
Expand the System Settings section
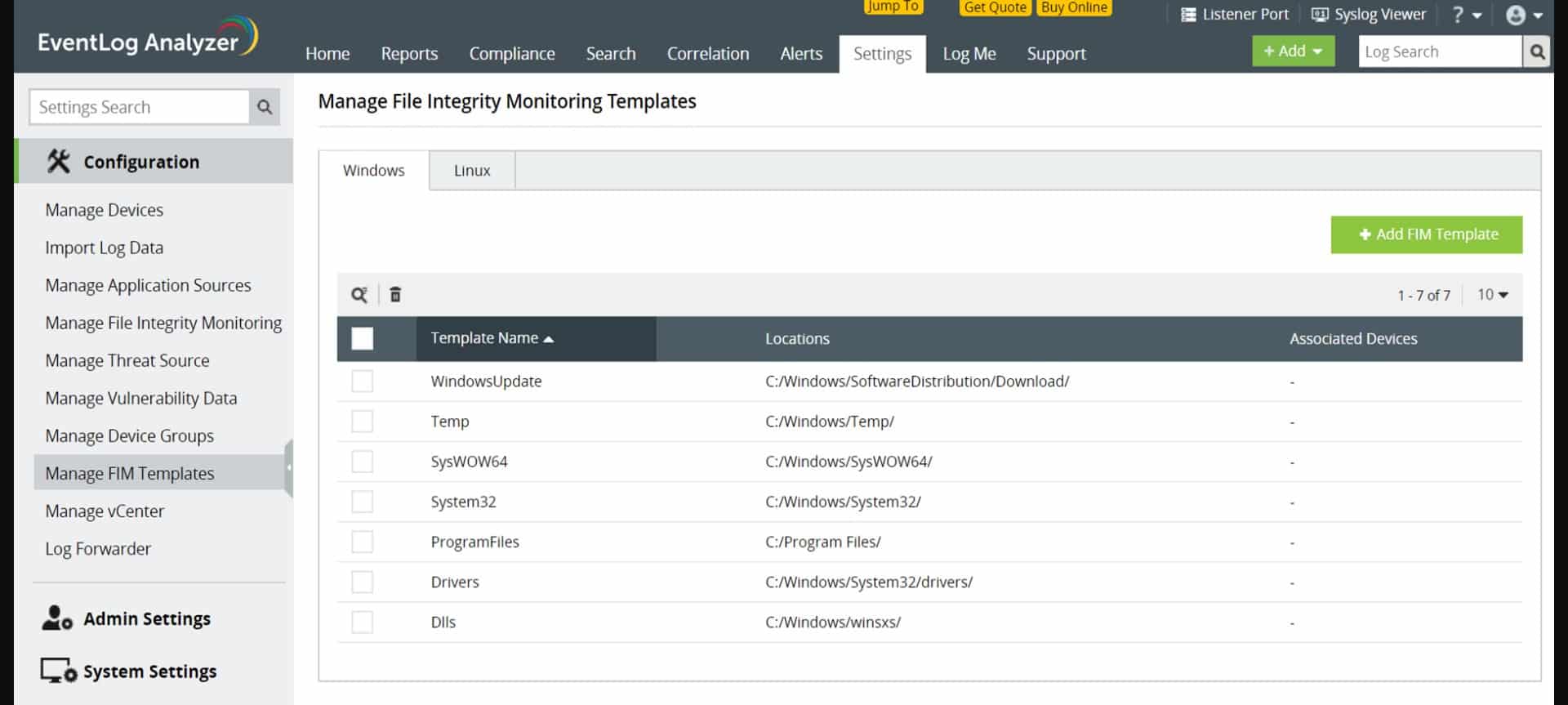[150, 671]
